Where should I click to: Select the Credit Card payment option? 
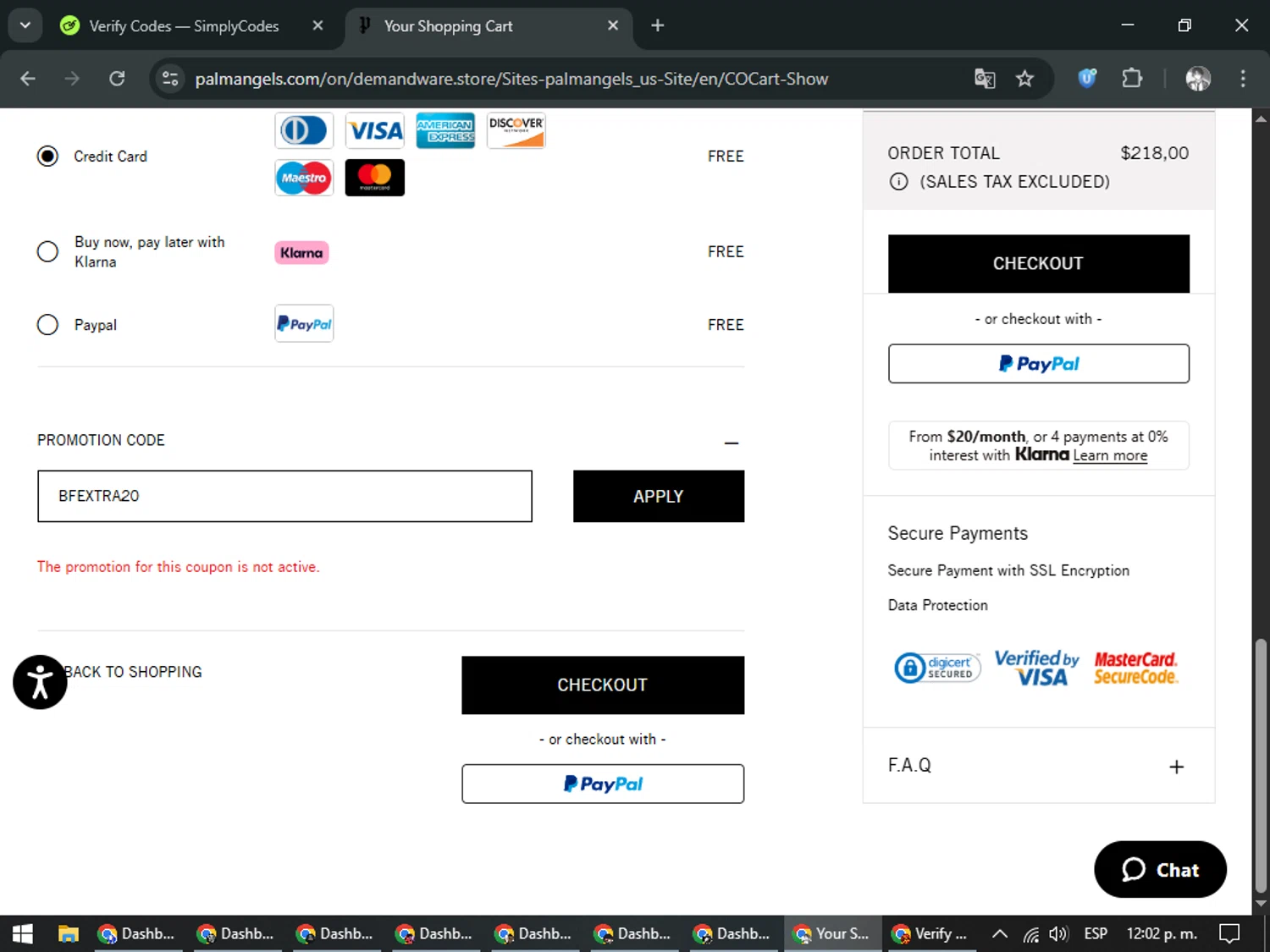pyautogui.click(x=47, y=157)
